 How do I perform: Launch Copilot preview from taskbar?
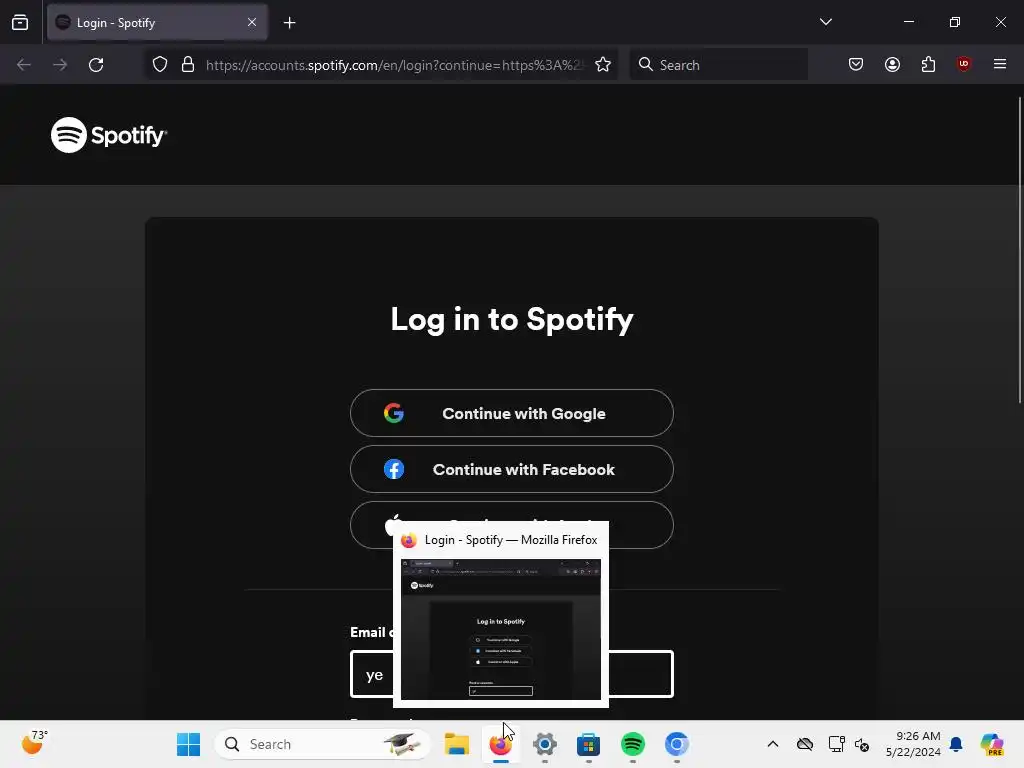991,744
